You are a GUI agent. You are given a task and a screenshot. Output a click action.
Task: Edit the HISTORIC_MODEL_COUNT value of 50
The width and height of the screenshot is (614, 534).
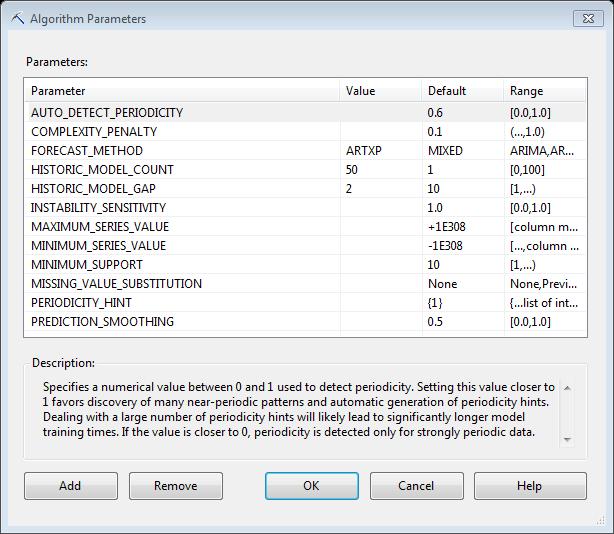pyautogui.click(x=381, y=170)
